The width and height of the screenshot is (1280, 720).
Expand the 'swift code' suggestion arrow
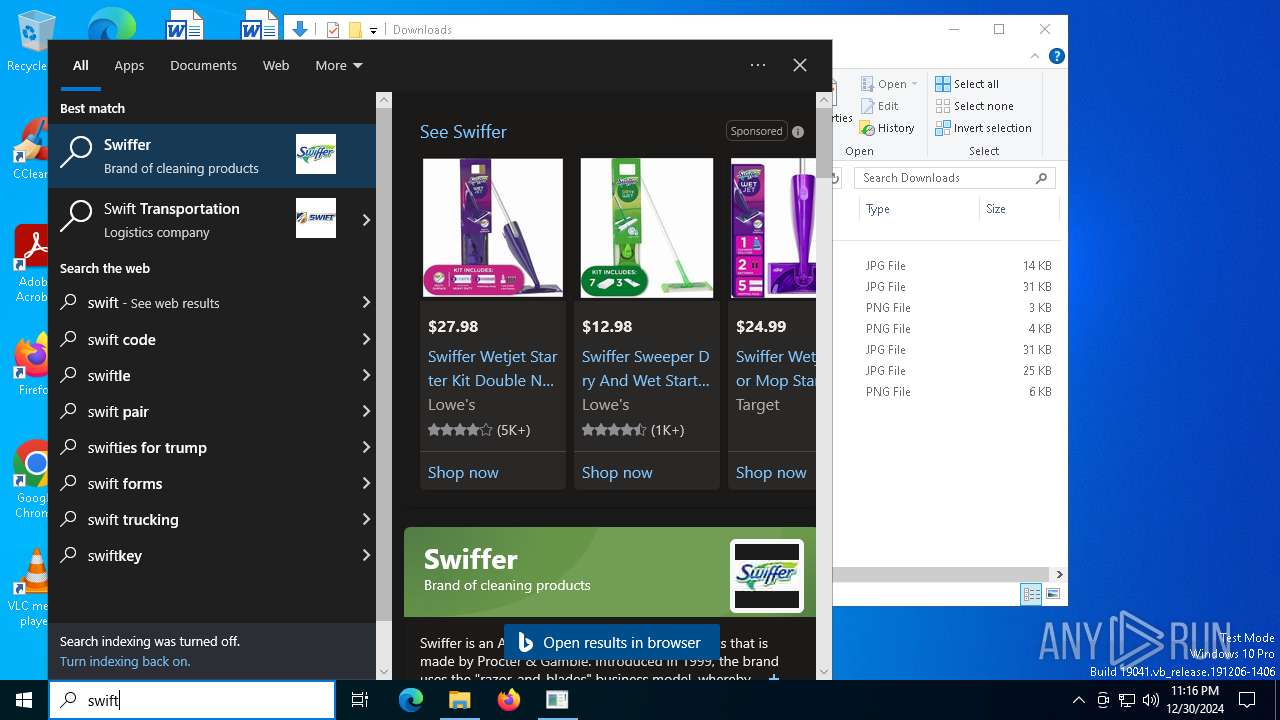[366, 340]
